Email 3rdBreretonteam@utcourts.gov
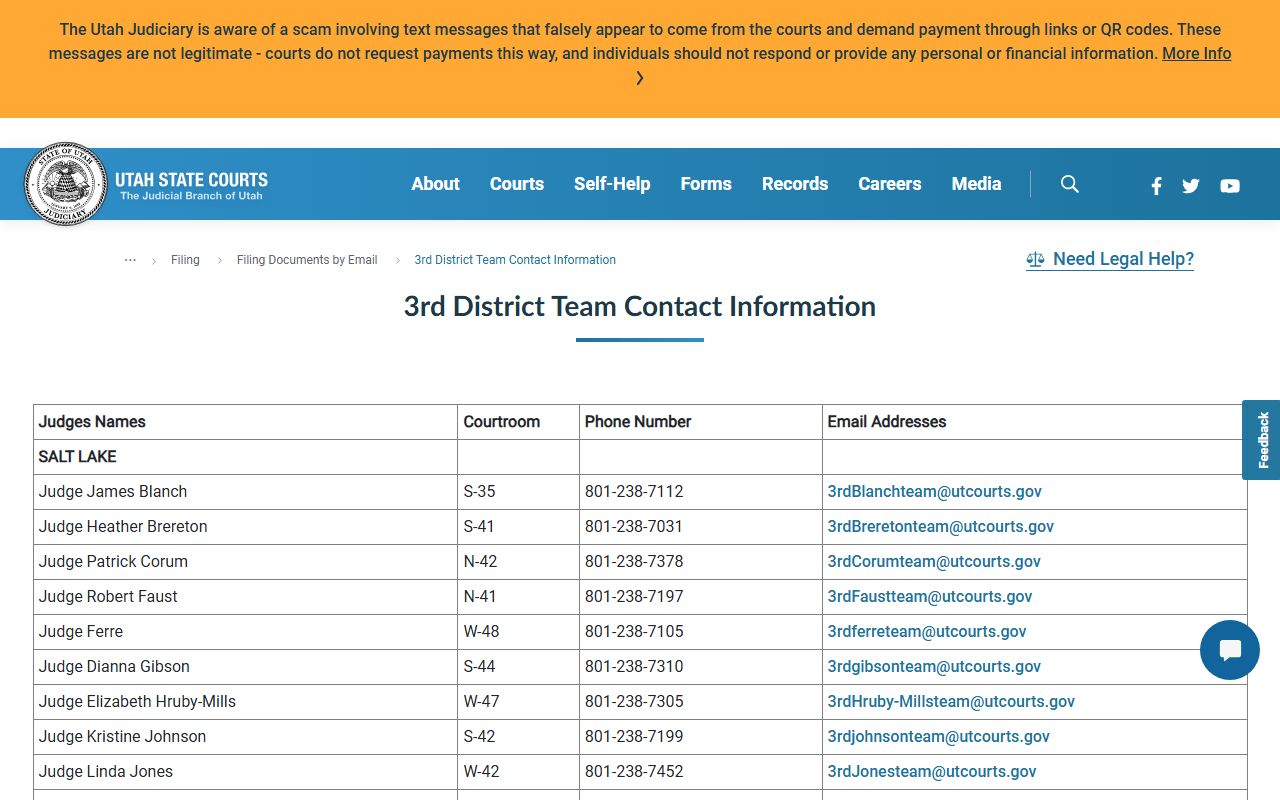This screenshot has width=1280, height=800. pyautogui.click(x=940, y=526)
